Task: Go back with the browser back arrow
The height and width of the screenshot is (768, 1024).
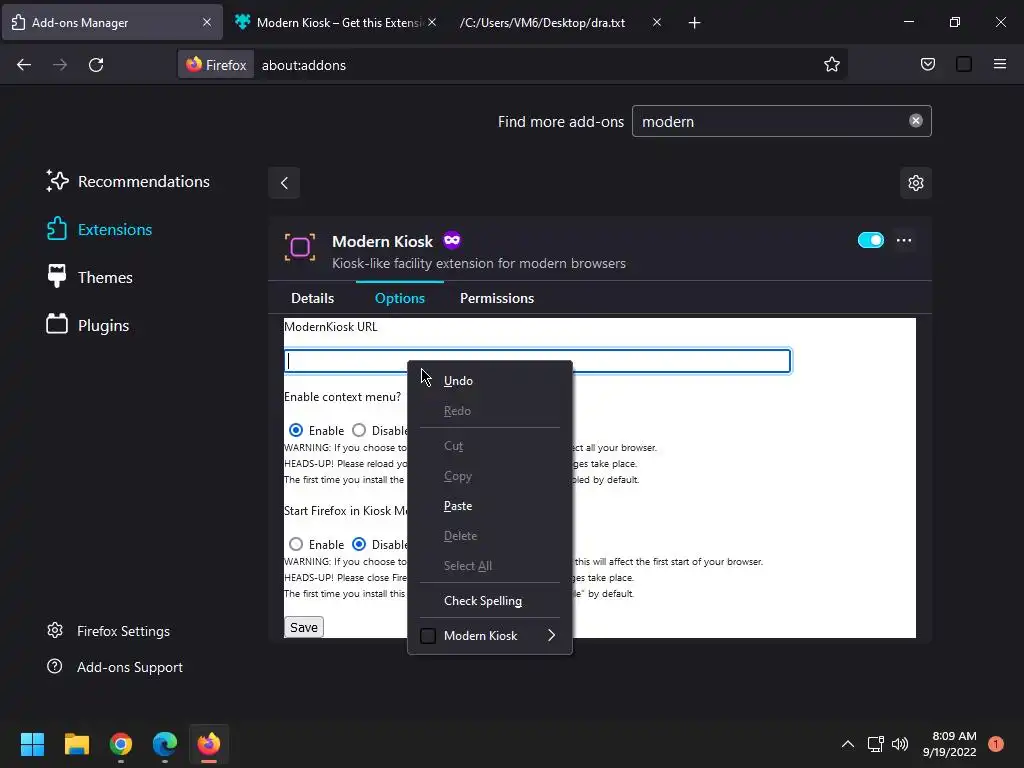Action: 24,65
